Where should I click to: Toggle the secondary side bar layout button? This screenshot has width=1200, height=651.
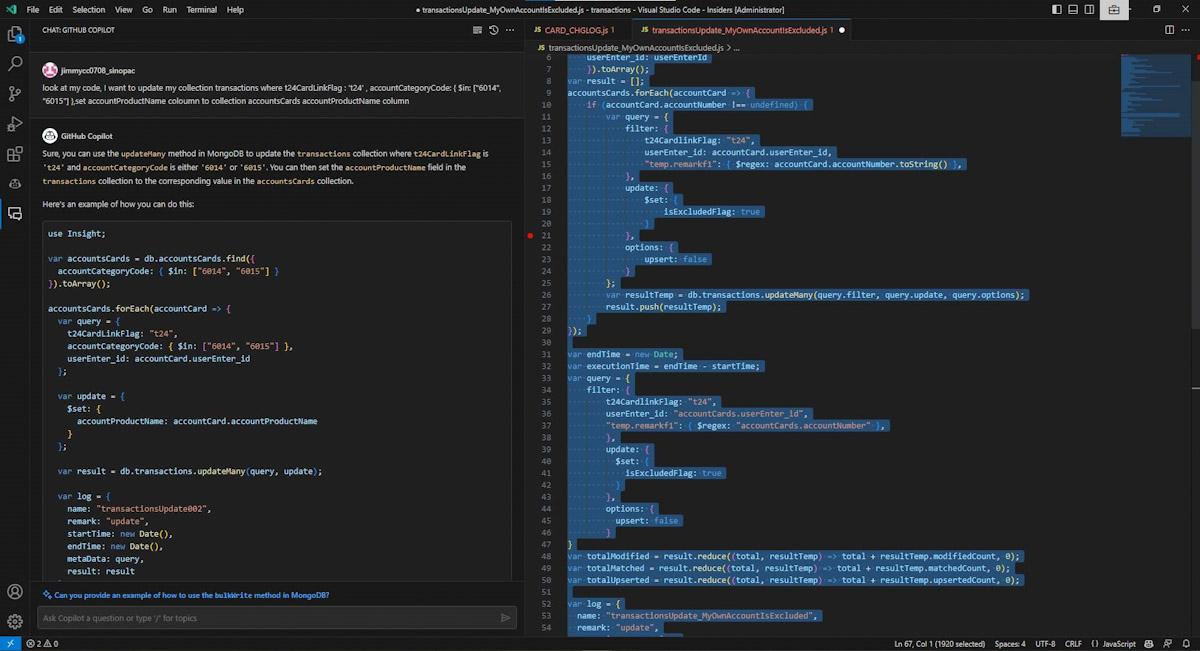(1090, 9)
